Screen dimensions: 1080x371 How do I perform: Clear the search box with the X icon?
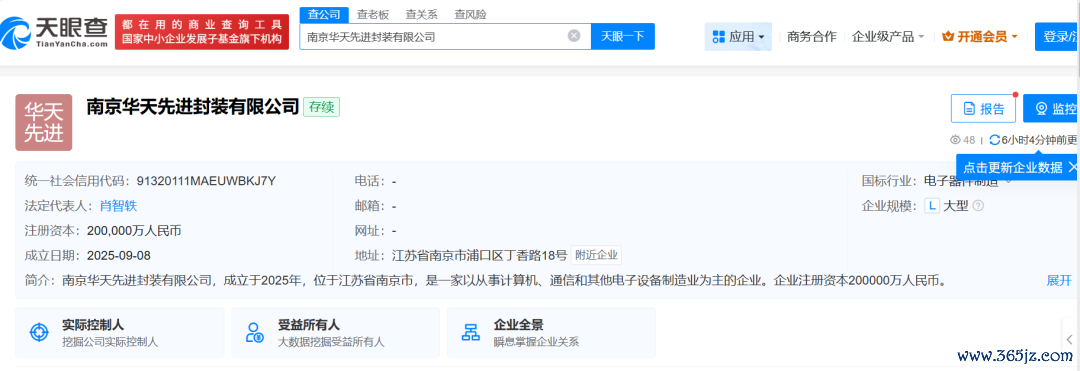click(x=574, y=36)
